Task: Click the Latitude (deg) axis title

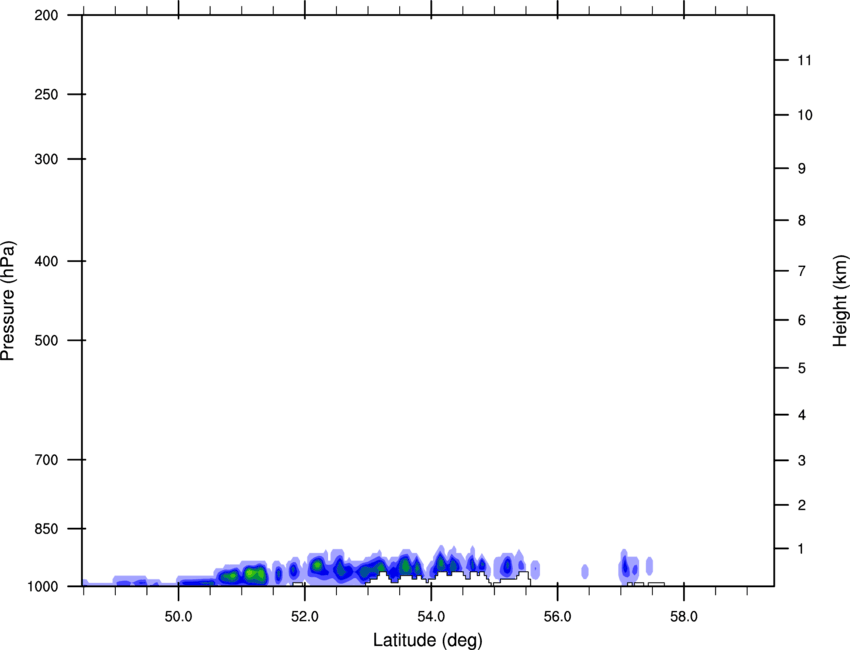Action: pyautogui.click(x=428, y=640)
